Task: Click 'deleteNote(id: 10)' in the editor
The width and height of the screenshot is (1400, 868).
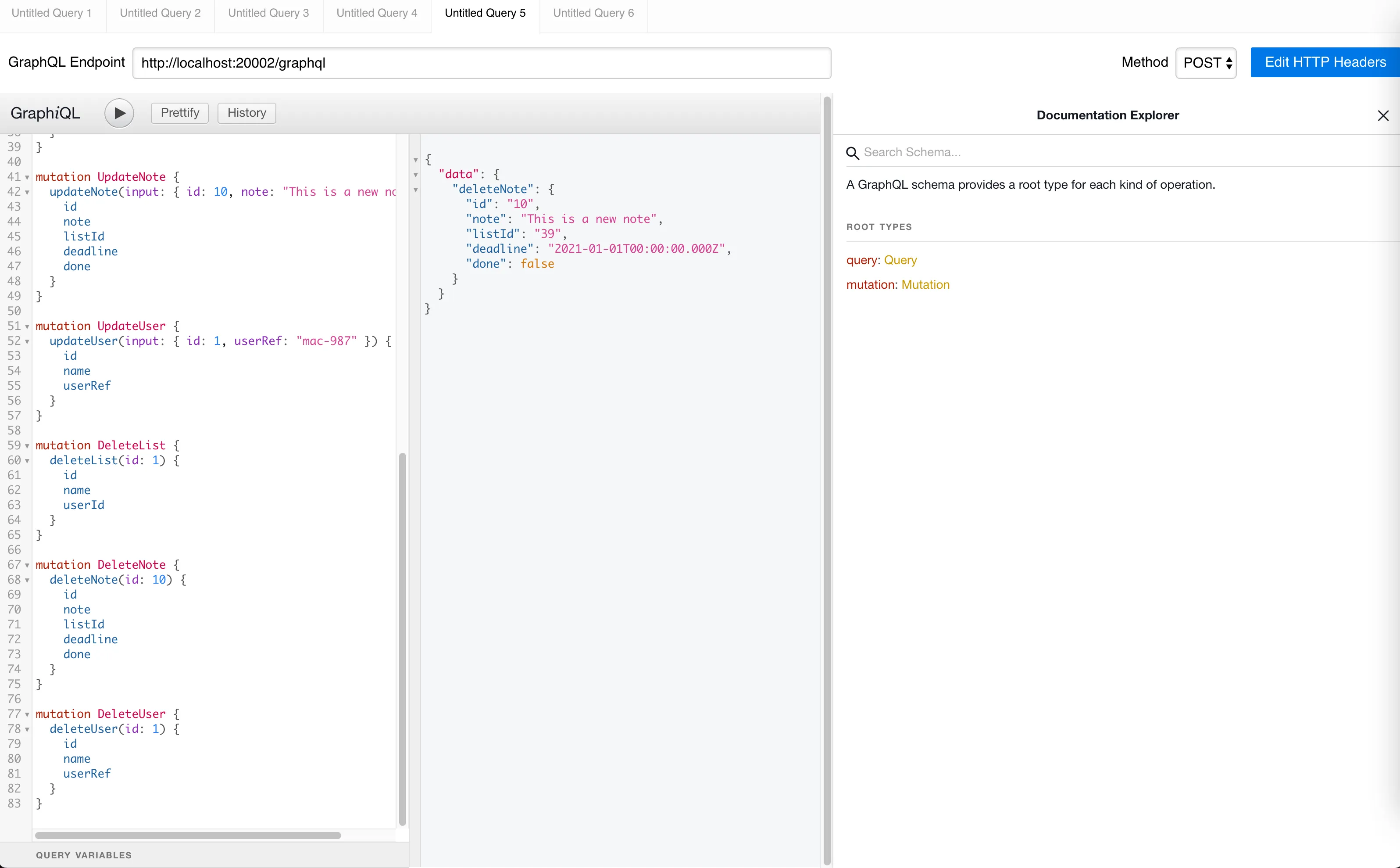Action: point(111,580)
